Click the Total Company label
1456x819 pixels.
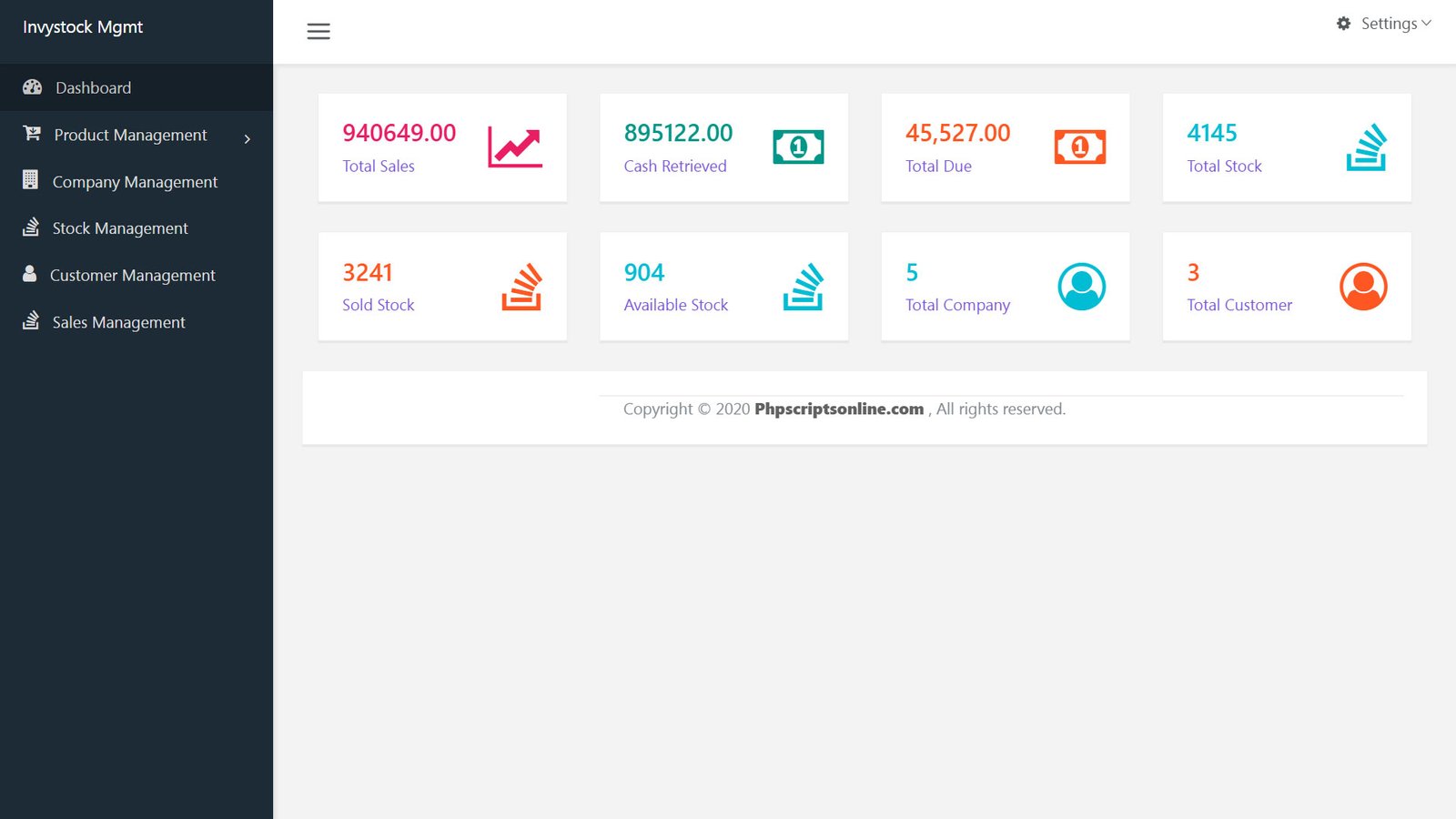coord(957,305)
